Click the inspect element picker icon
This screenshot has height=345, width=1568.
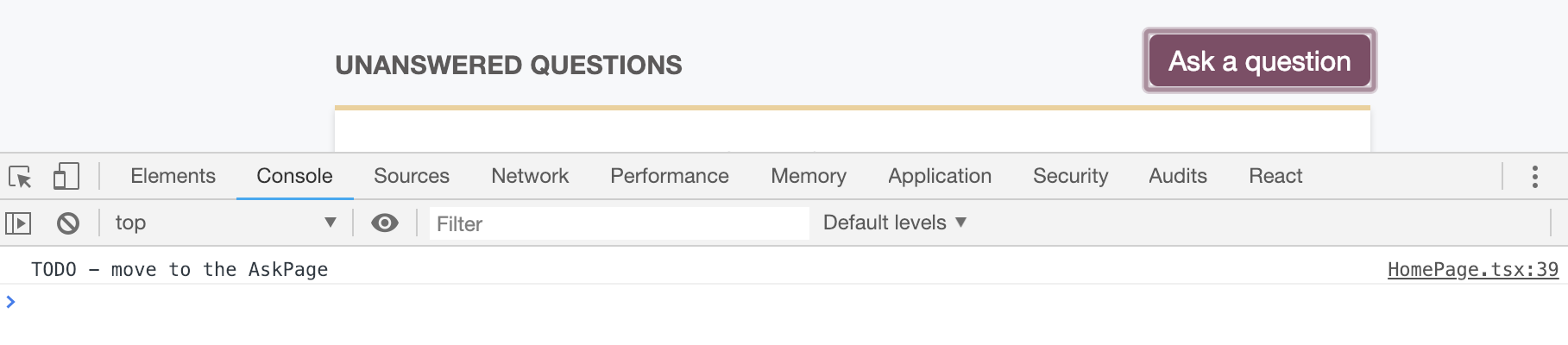(20, 177)
